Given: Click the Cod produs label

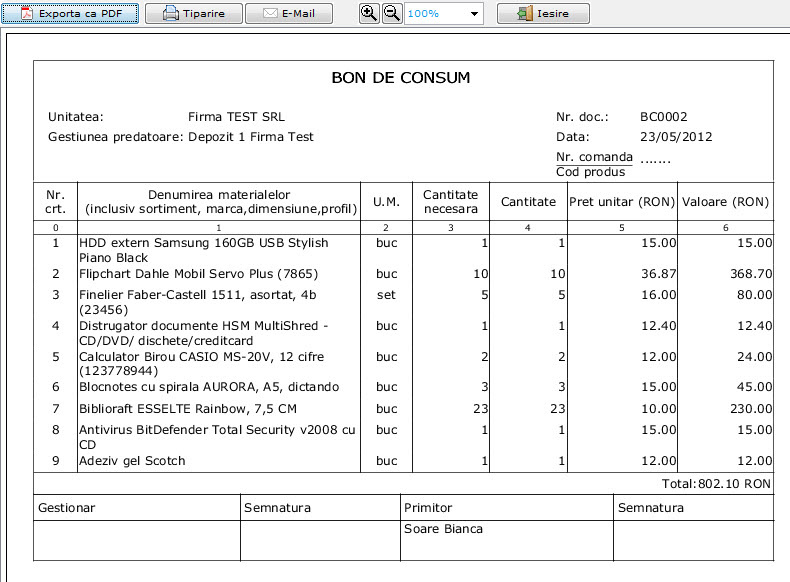Looking at the screenshot, I should (590, 172).
